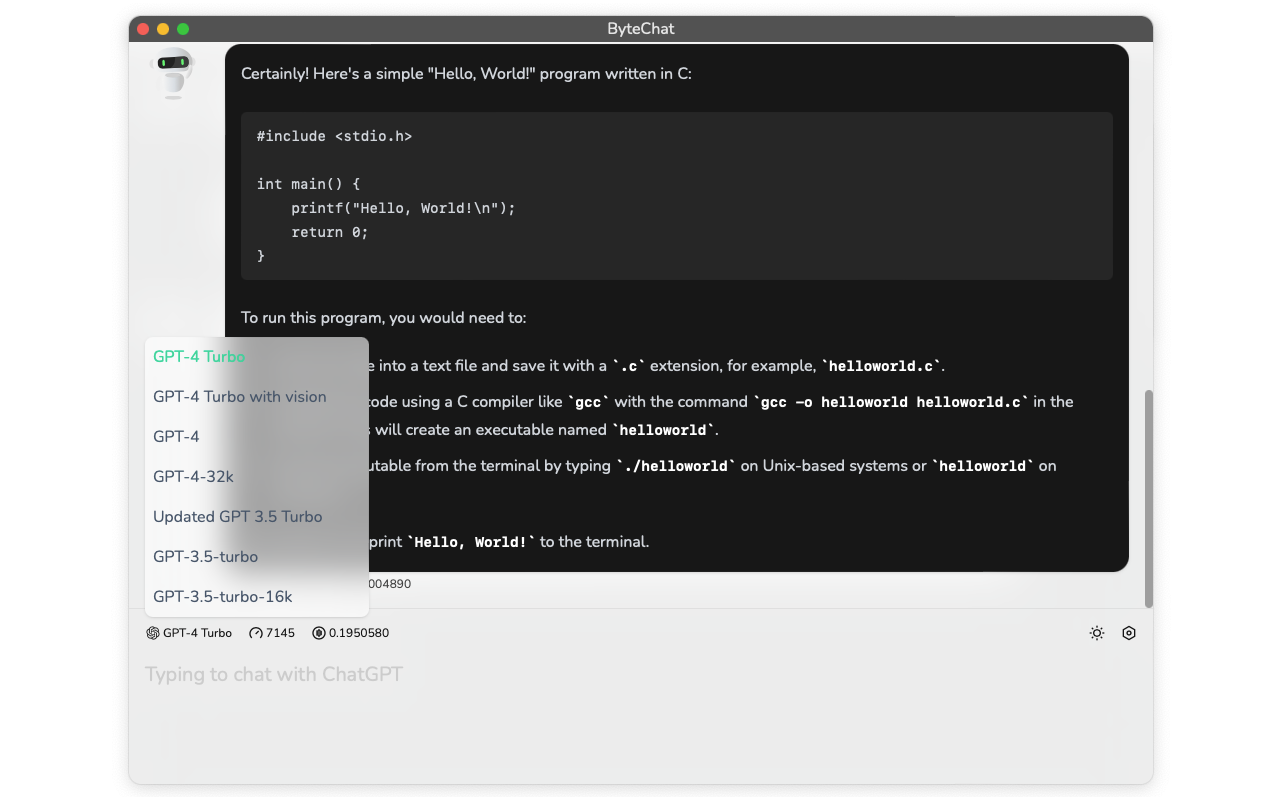
Task: Select GPT-4-32k in the dropdown
Action: point(257,476)
